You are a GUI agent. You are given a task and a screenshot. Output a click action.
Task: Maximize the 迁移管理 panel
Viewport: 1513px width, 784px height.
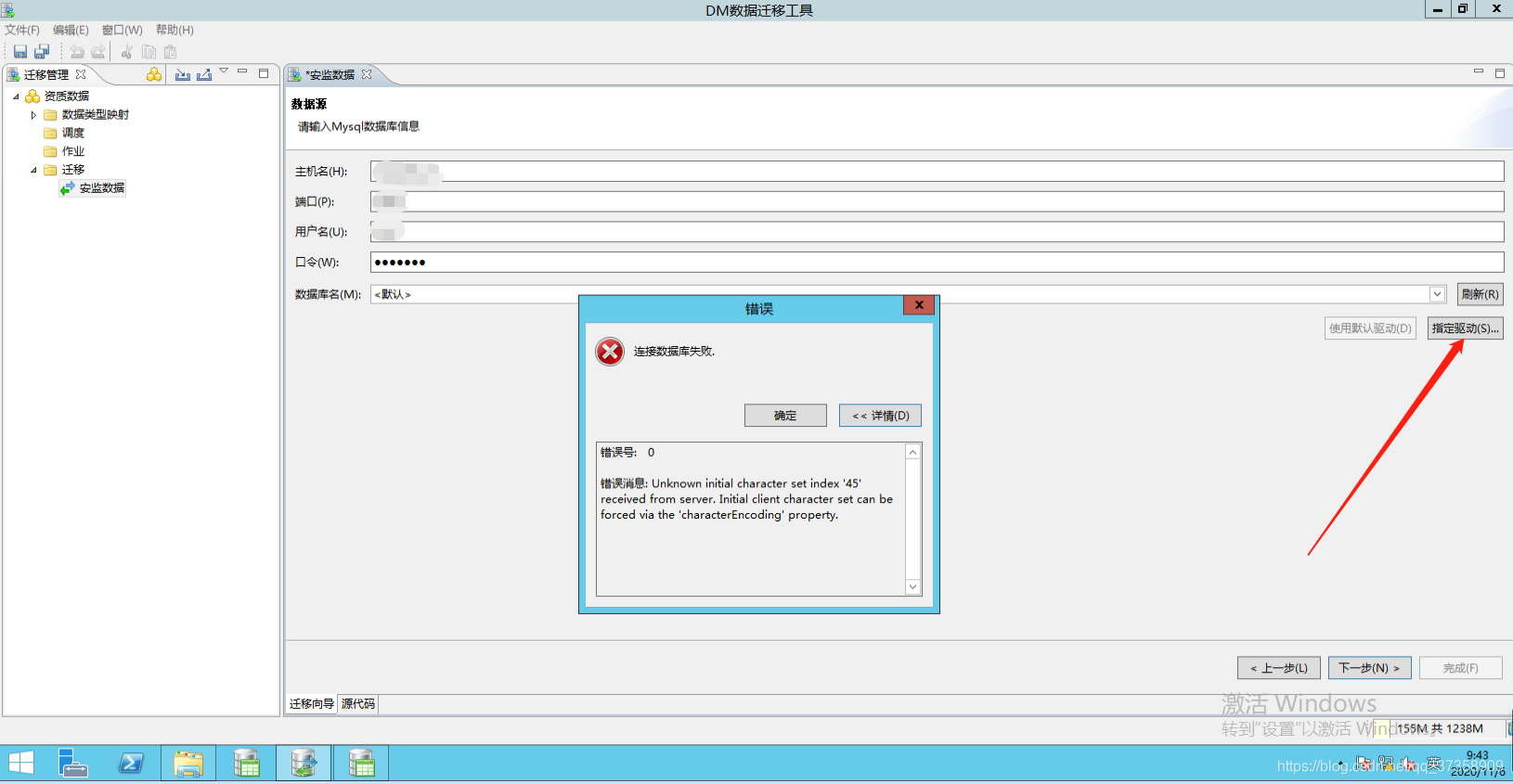click(x=264, y=72)
